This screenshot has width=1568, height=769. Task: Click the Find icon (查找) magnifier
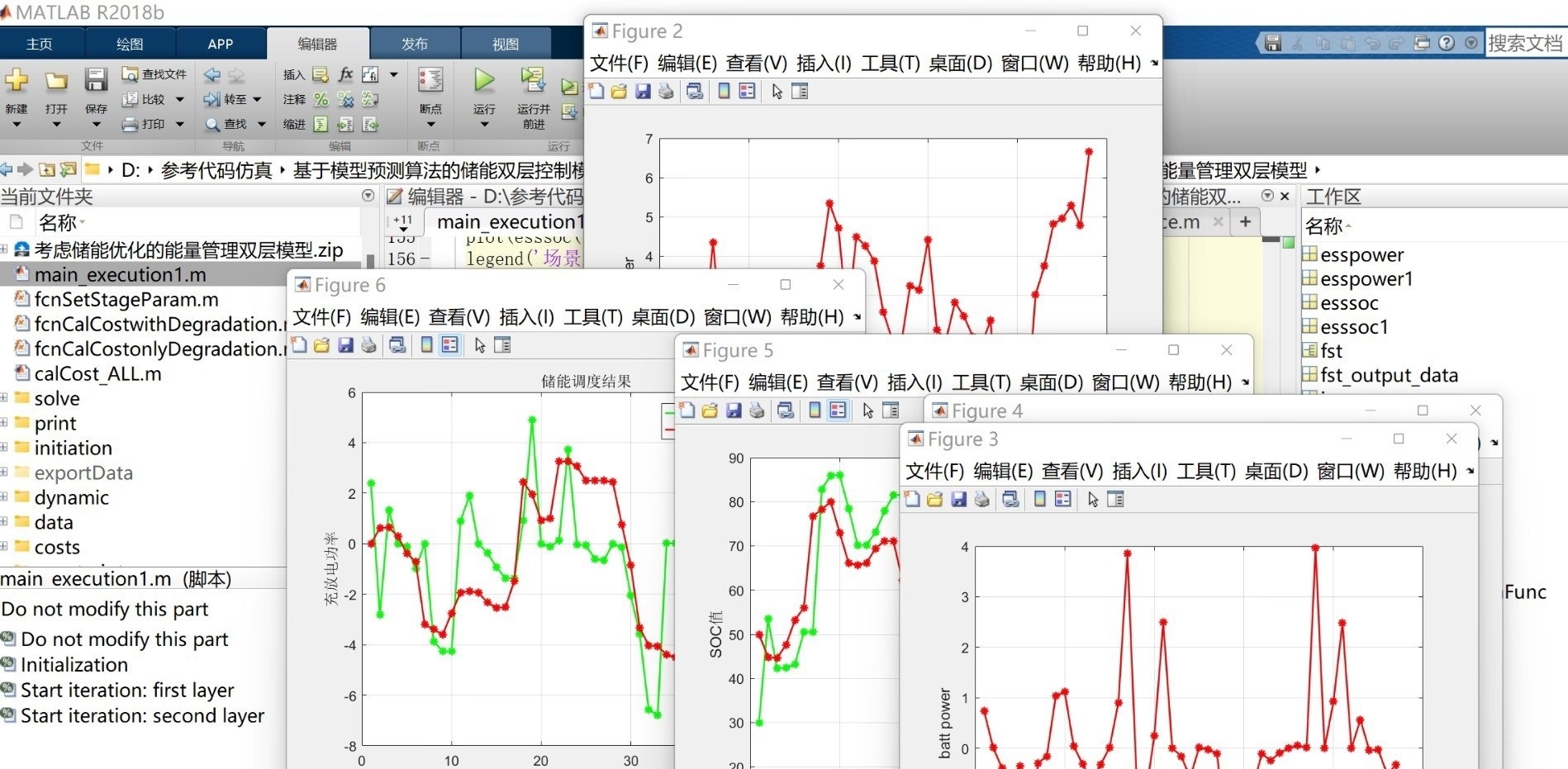click(x=212, y=124)
